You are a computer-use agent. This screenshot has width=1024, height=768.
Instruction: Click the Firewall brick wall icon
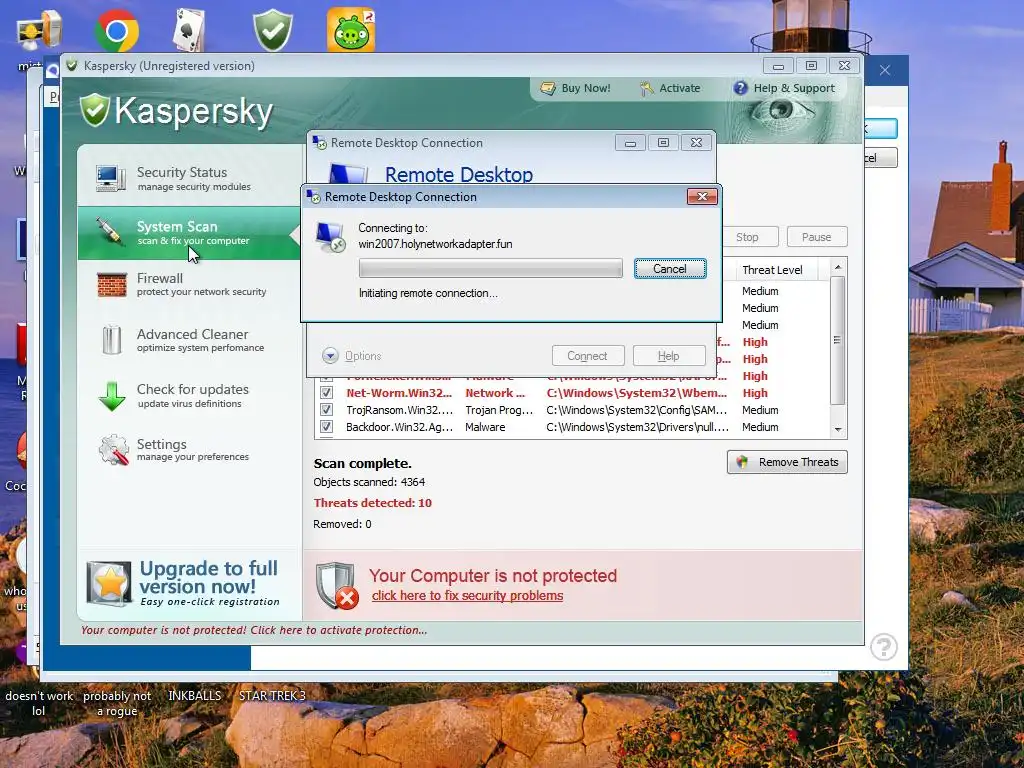[x=112, y=285]
